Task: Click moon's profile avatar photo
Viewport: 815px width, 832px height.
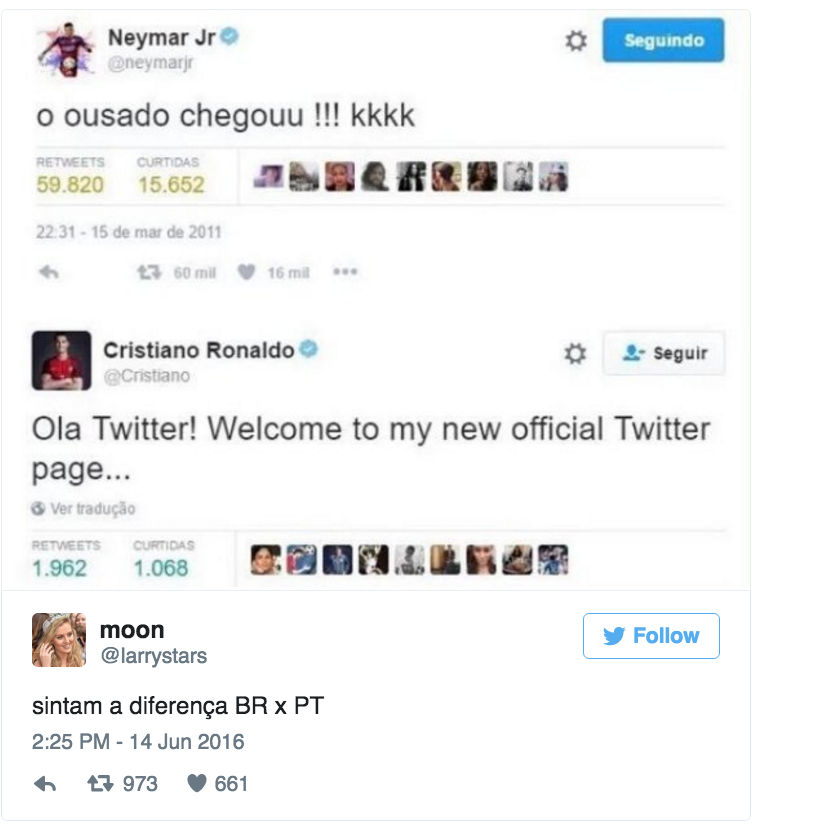Action: click(x=59, y=640)
